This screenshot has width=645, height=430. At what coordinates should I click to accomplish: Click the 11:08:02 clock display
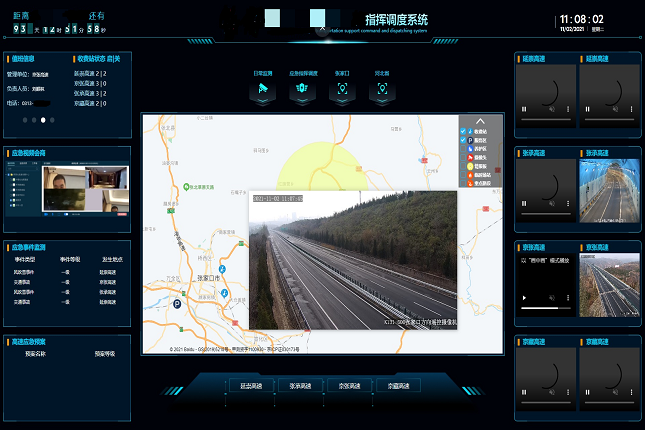582,19
